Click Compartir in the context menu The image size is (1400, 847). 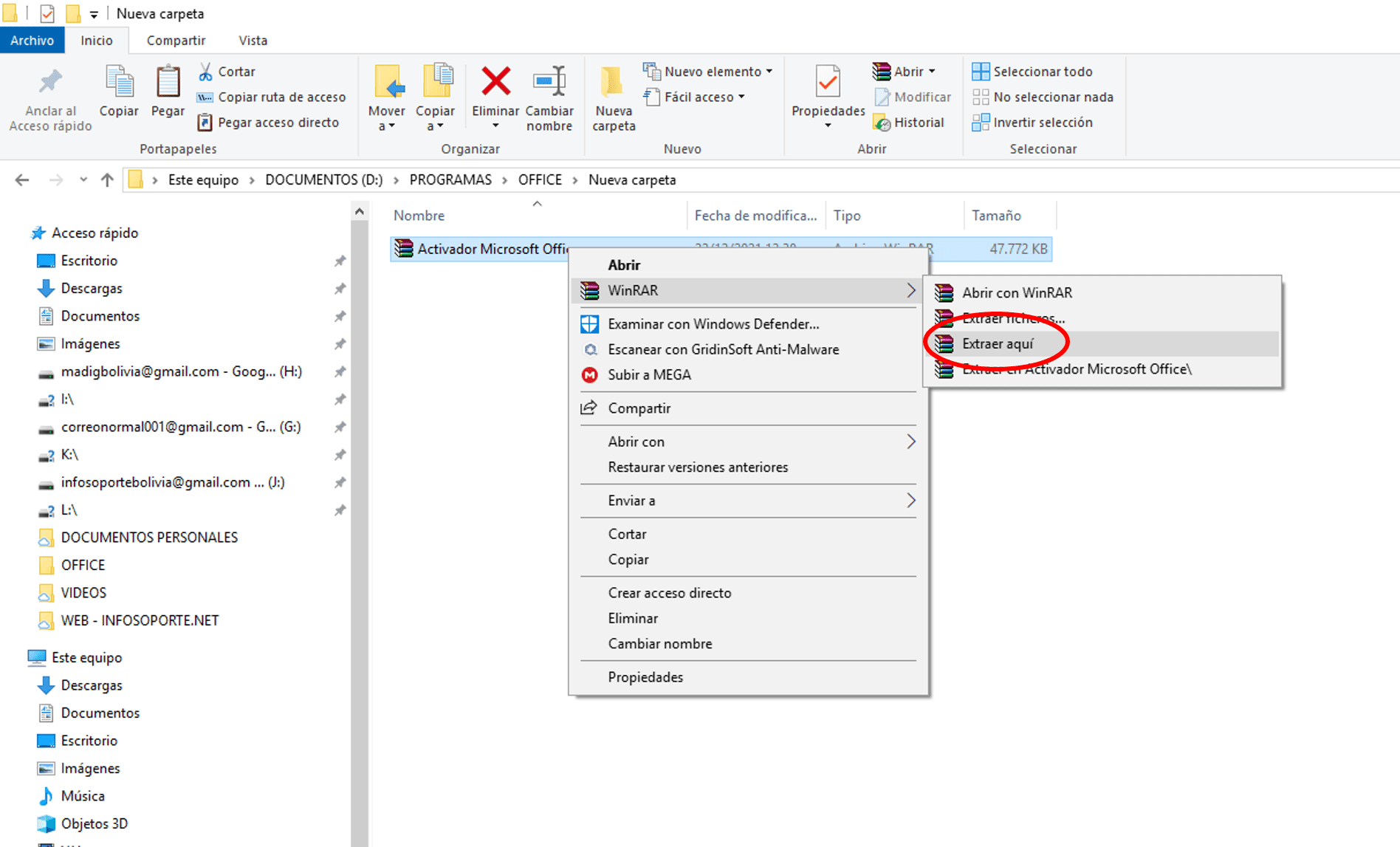(x=749, y=408)
